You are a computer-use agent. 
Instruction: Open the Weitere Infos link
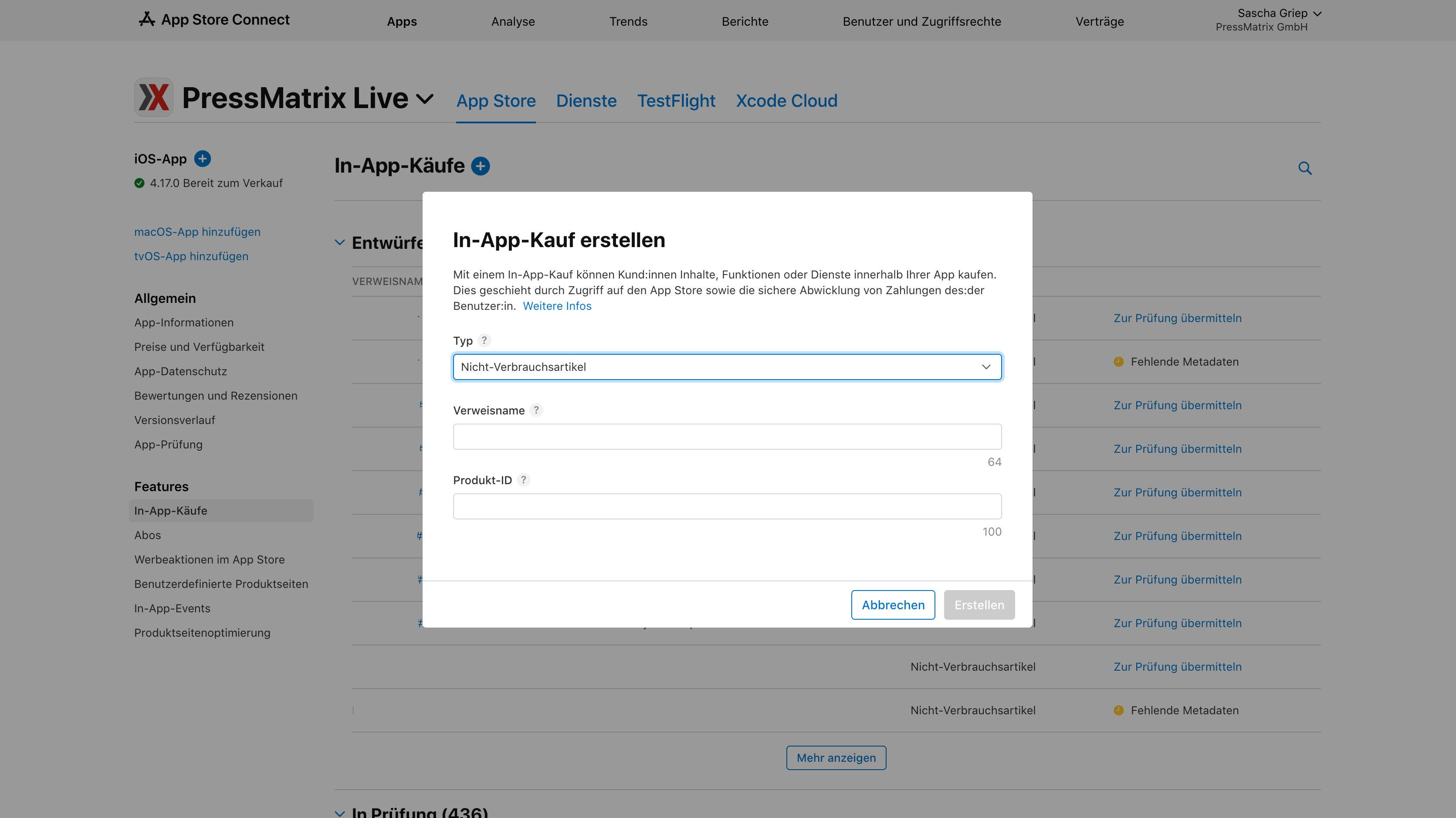point(557,306)
